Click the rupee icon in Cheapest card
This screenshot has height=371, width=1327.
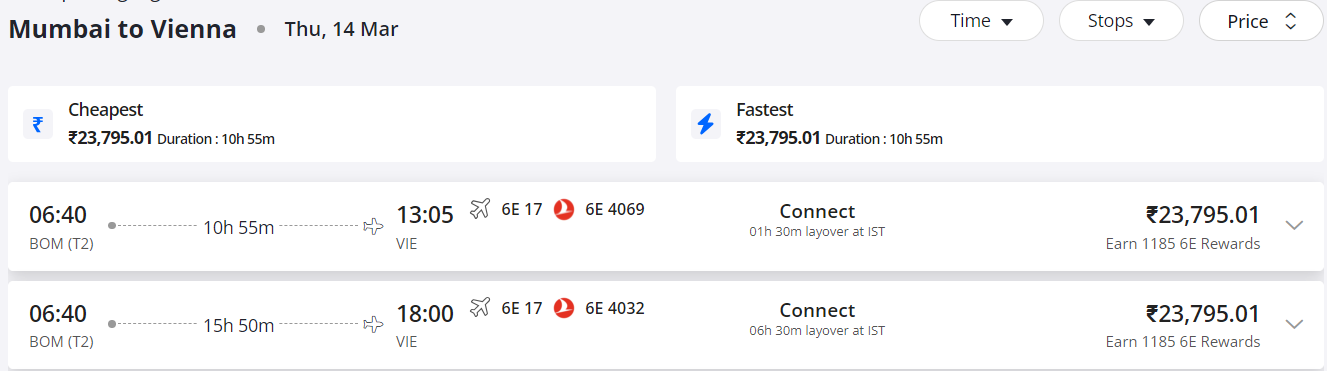[38, 124]
